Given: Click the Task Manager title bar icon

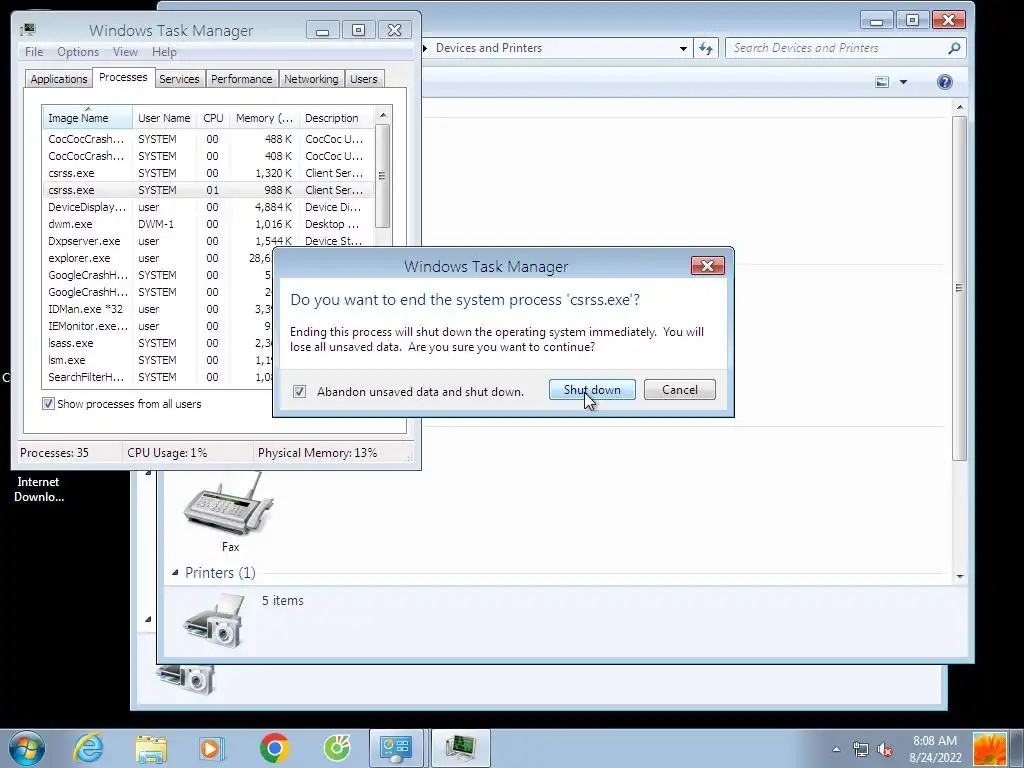Looking at the screenshot, I should click(x=28, y=29).
